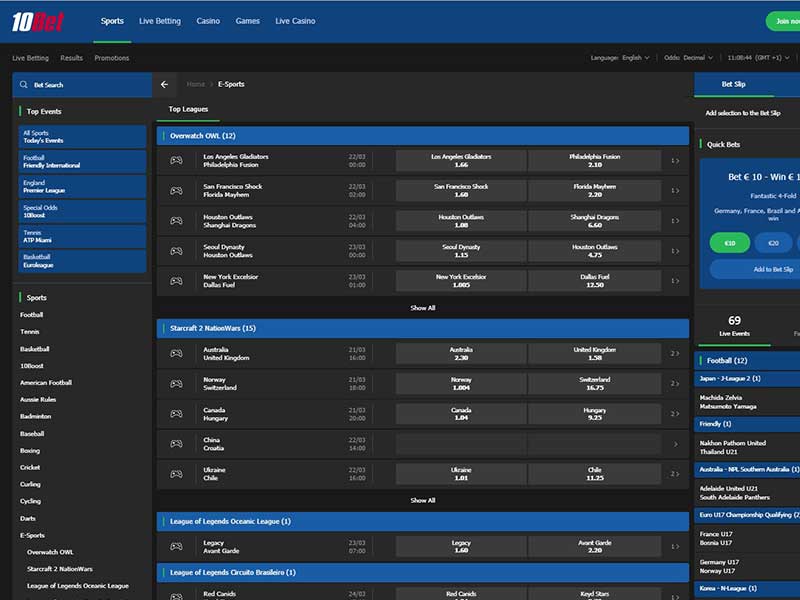Open the time zone GMT dropdown
Viewport: 800px width, 600px height.
point(758,58)
